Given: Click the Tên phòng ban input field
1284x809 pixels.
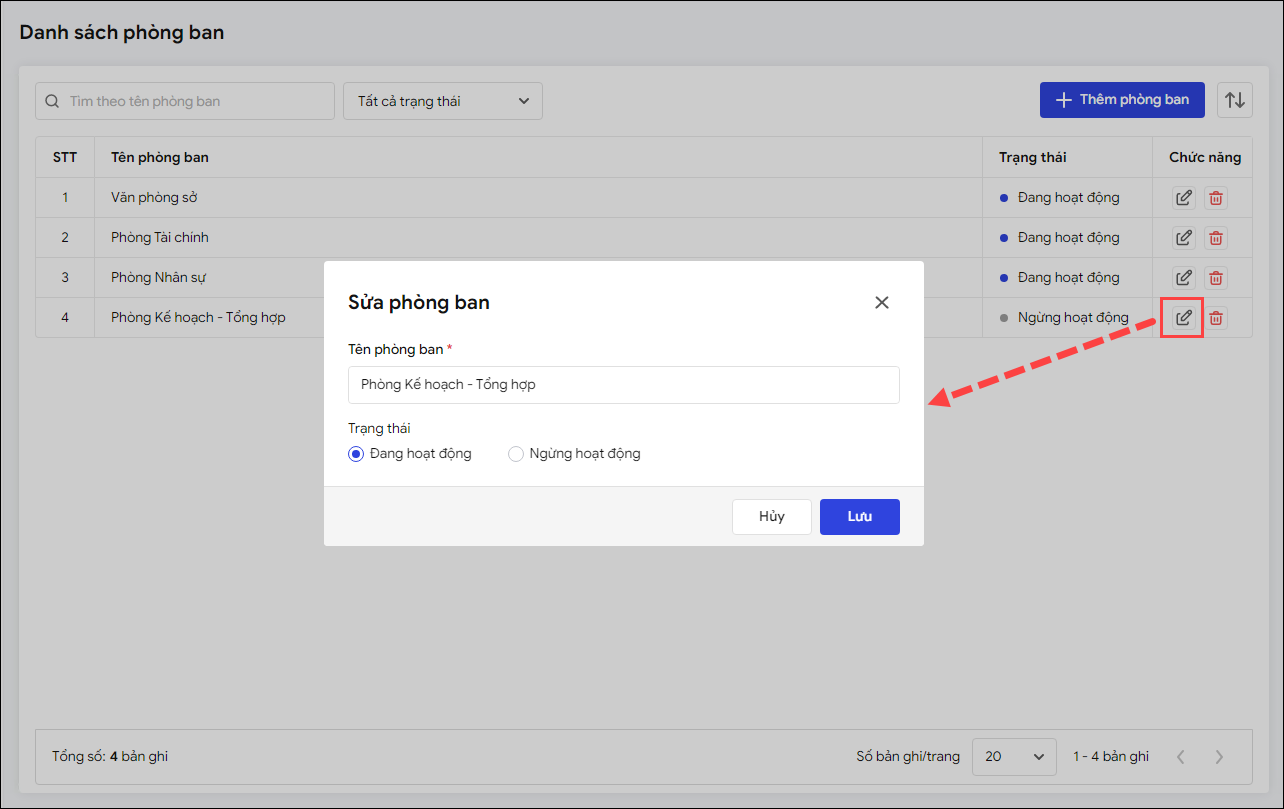Looking at the screenshot, I should [x=623, y=385].
